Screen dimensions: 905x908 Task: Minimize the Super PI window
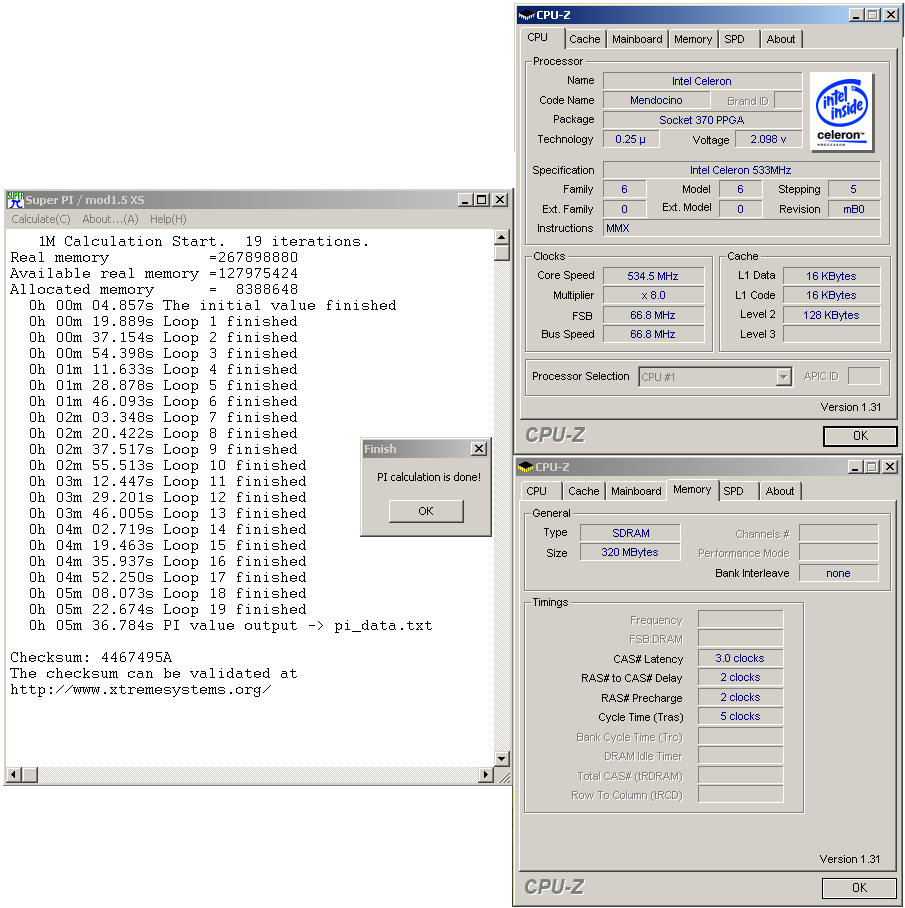tap(465, 200)
